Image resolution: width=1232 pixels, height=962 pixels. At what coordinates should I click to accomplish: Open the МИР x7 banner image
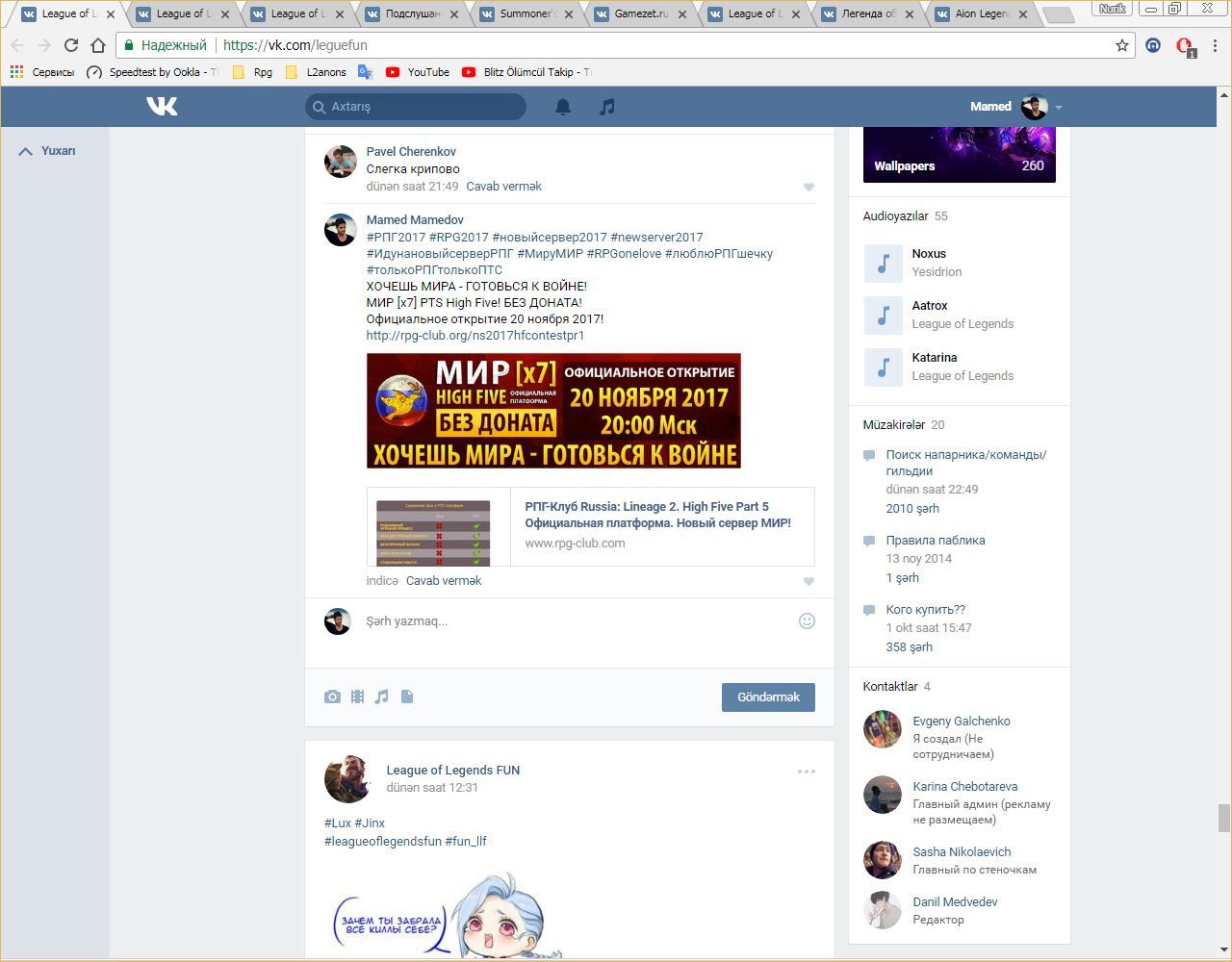(553, 411)
